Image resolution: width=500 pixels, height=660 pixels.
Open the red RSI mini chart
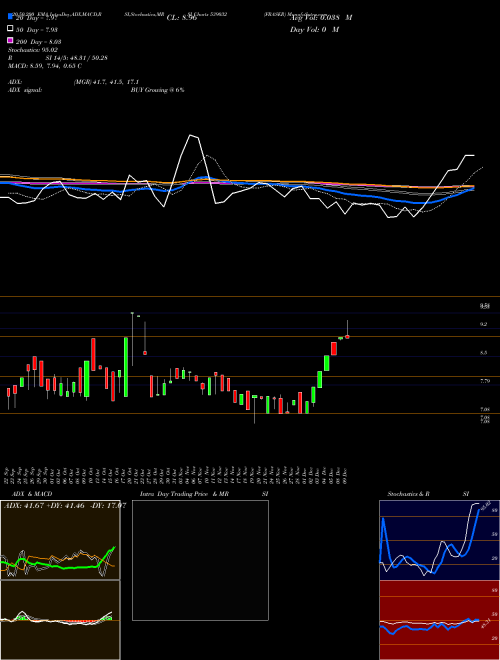(439, 620)
